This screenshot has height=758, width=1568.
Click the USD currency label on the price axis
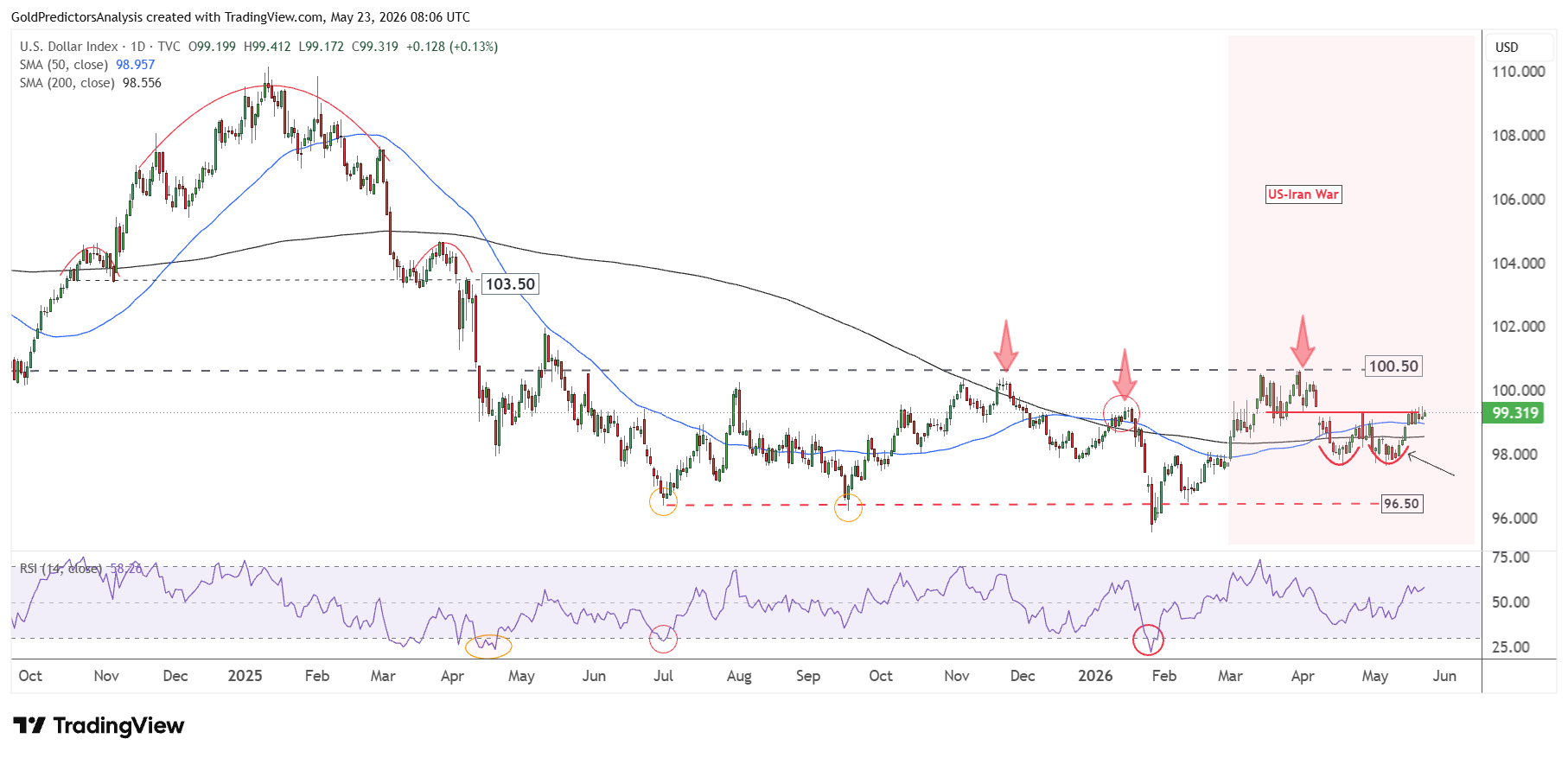click(1507, 48)
